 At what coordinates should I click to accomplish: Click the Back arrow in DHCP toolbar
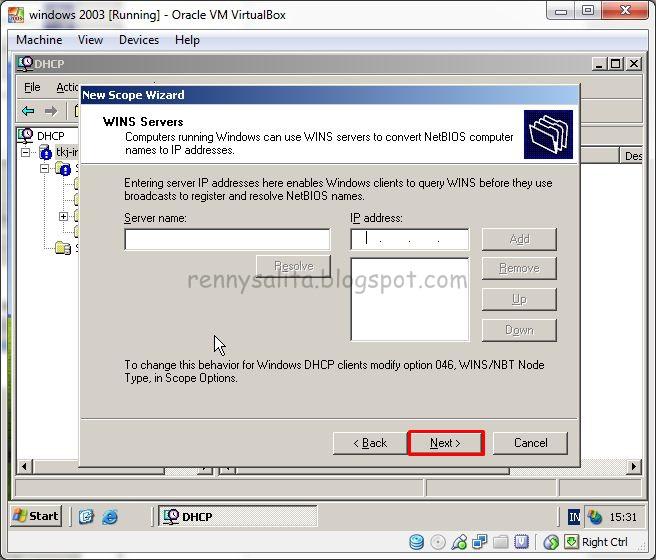[x=28, y=111]
